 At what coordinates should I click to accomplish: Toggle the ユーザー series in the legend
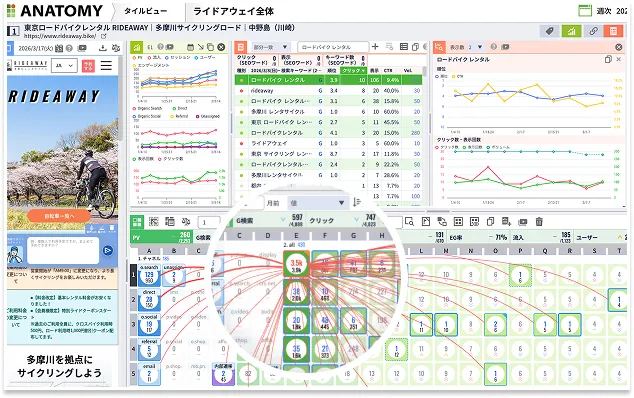[x=205, y=57]
